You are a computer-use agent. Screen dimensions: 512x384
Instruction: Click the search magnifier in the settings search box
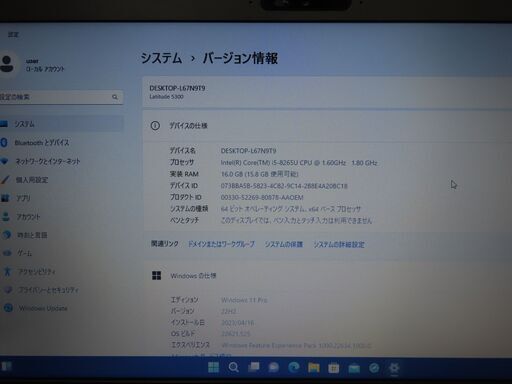coord(115,97)
